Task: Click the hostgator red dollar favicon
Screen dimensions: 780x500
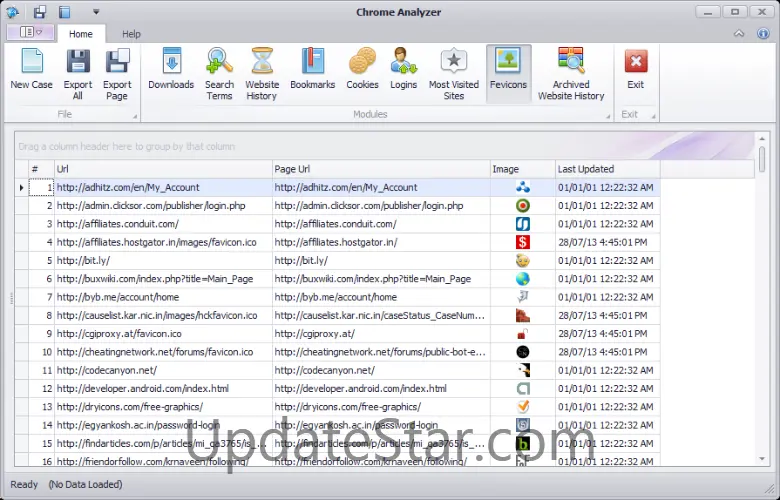Action: 523,242
